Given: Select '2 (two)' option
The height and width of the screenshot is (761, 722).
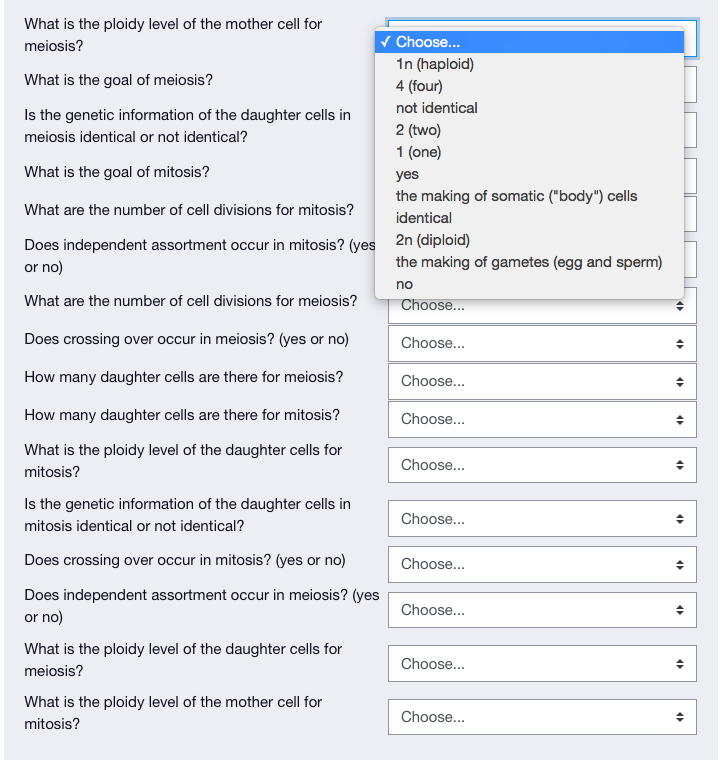Looking at the screenshot, I should pyautogui.click(x=529, y=130).
